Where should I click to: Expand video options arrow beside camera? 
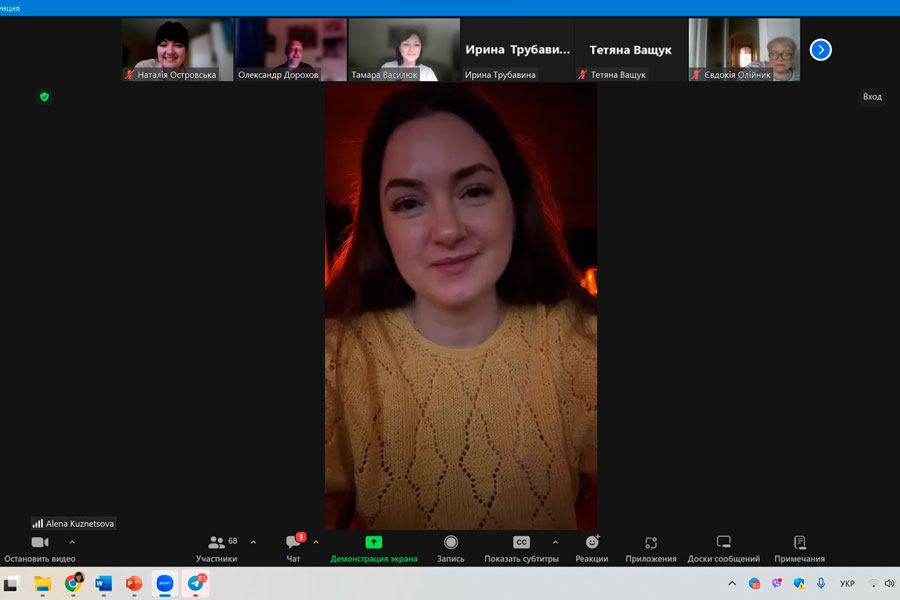point(72,542)
